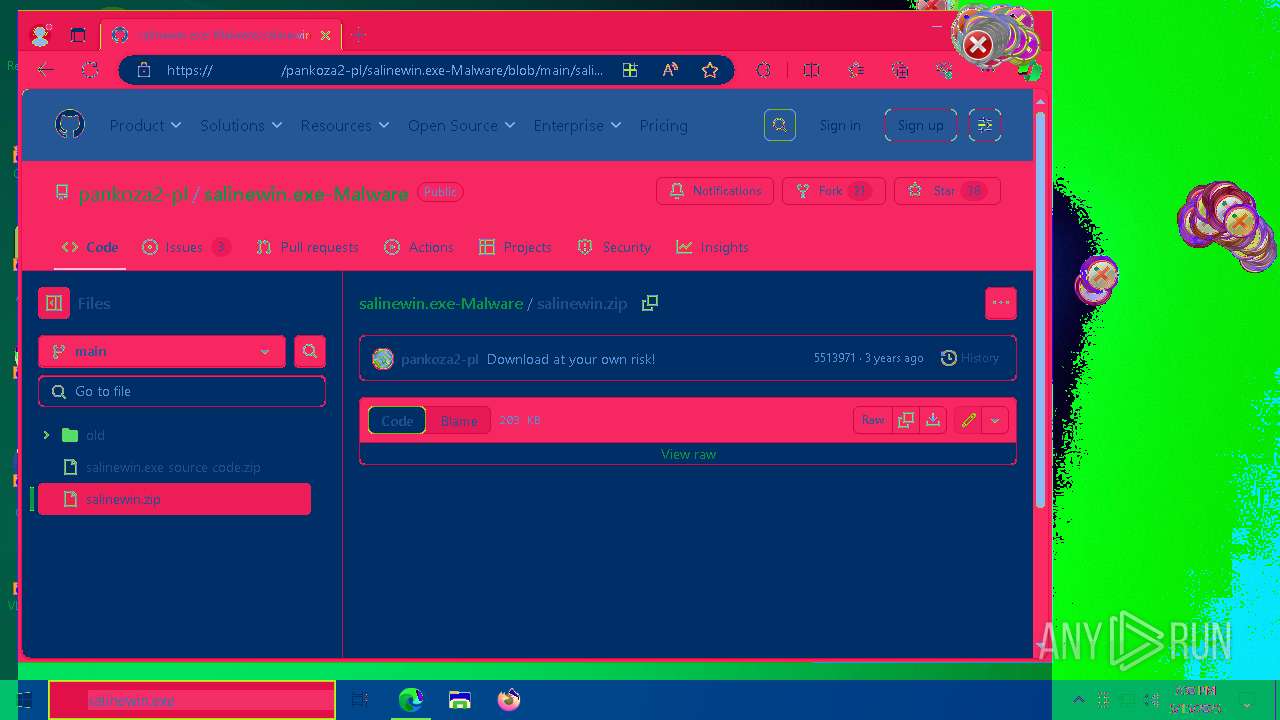Screen dimensions: 1280x720
Task: Open the Windows Start button
Action: point(24,700)
